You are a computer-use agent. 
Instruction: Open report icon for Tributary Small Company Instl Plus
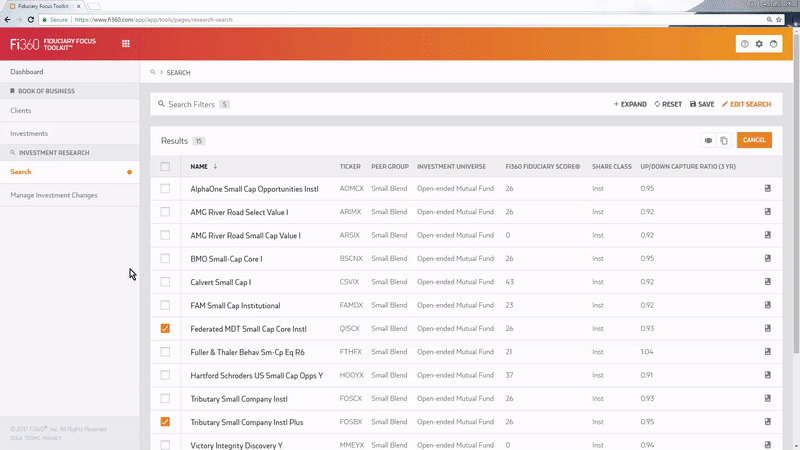tap(767, 422)
